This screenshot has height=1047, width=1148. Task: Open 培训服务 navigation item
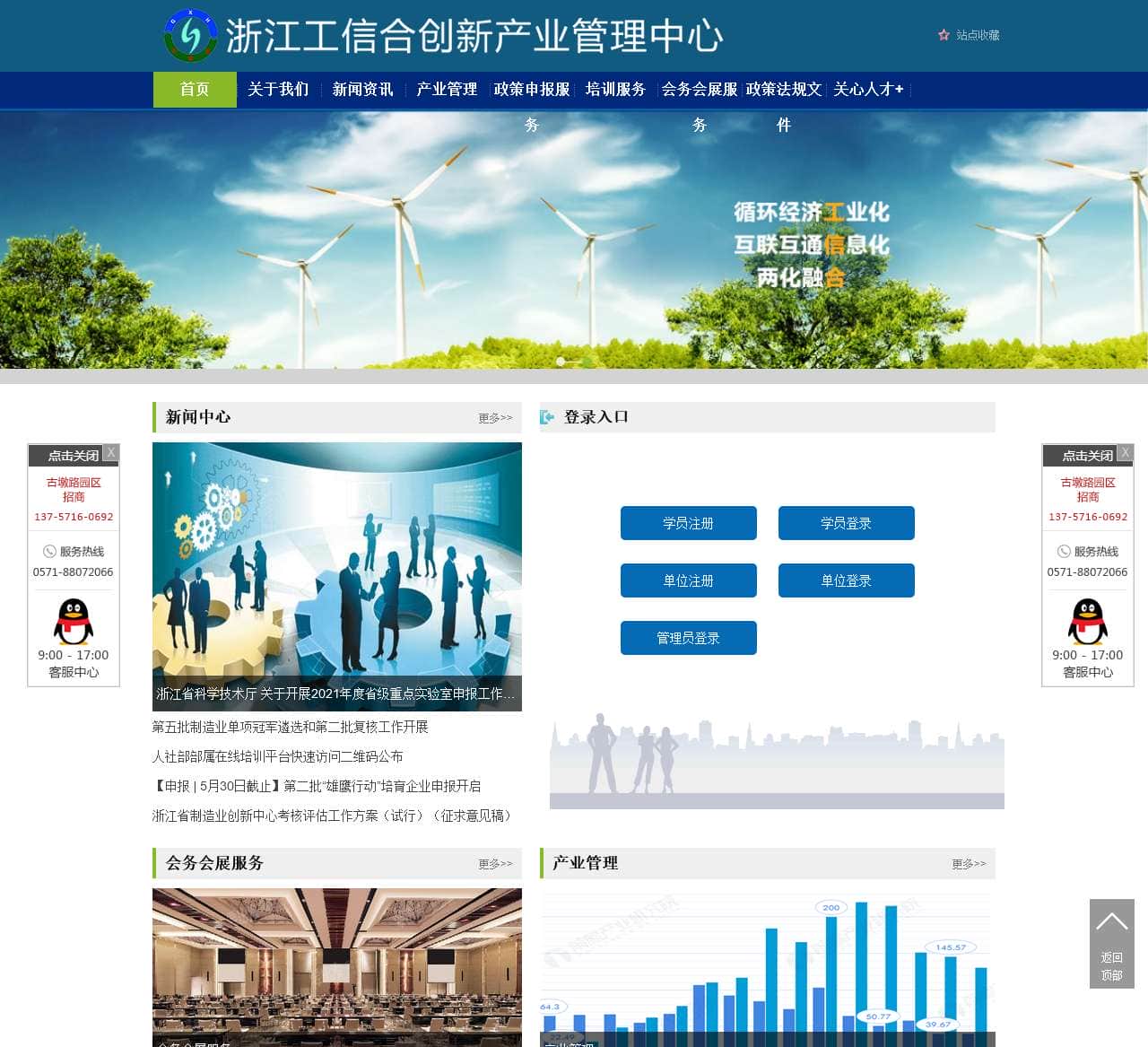615,90
